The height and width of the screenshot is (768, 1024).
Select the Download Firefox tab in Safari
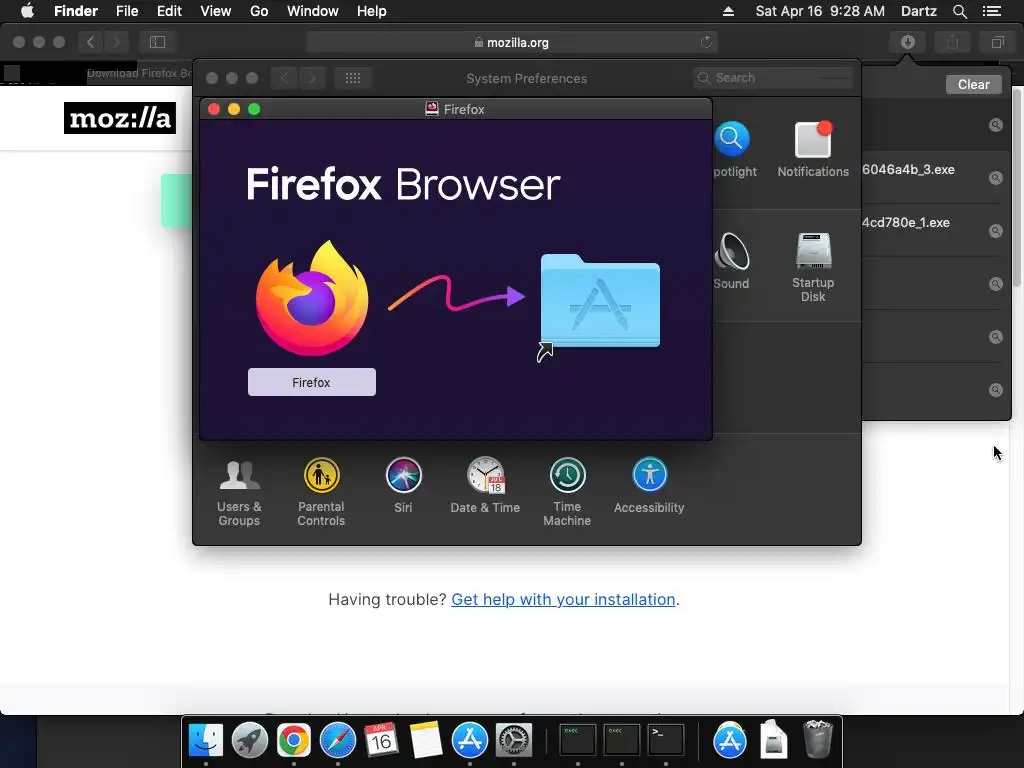tap(139, 73)
